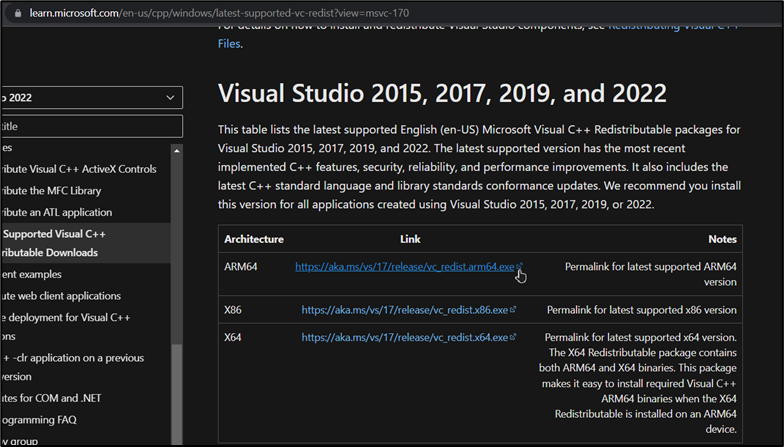The width and height of the screenshot is (784, 447).
Task: Open the web client applications sidebar item
Action: pyautogui.click(x=60, y=296)
